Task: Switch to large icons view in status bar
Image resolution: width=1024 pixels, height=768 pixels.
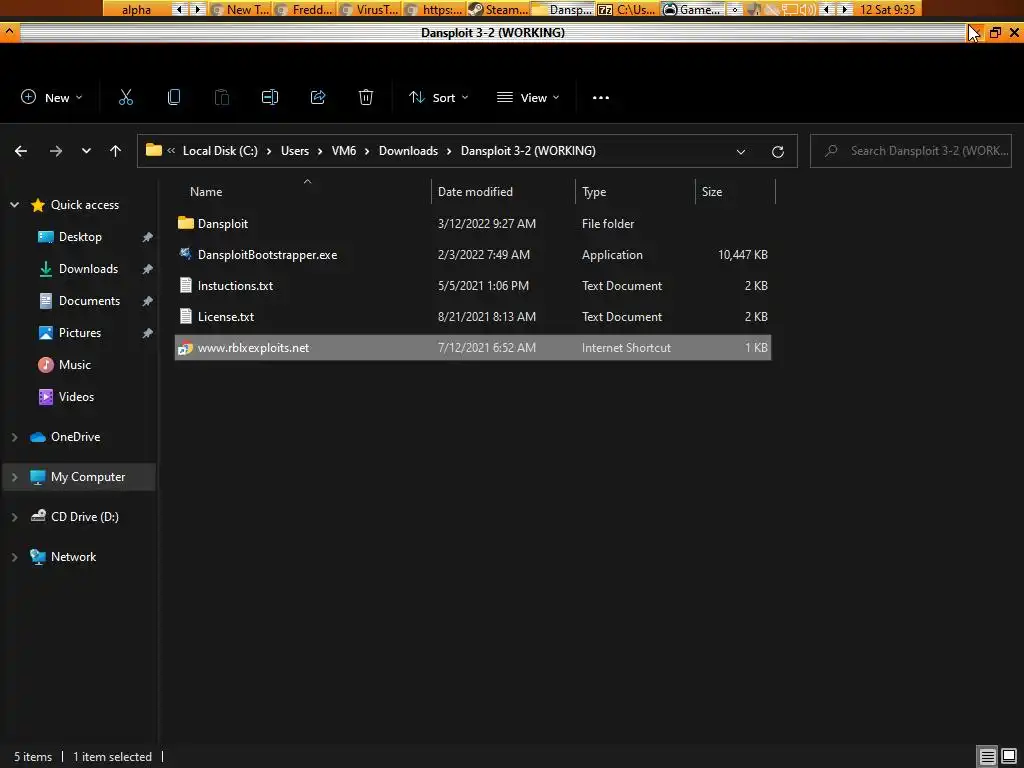Action: click(x=1009, y=757)
